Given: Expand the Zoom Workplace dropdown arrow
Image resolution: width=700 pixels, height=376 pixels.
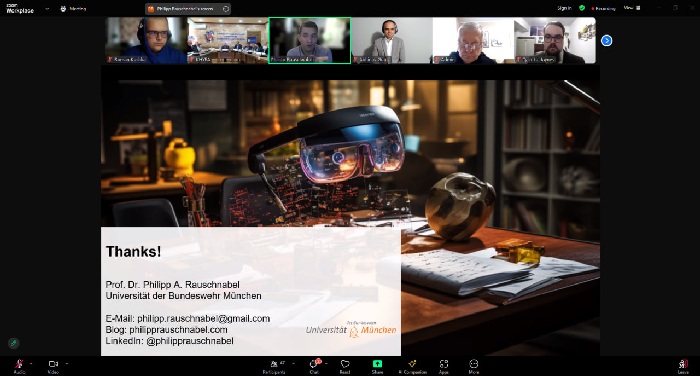Looking at the screenshot, I should 47,9.
